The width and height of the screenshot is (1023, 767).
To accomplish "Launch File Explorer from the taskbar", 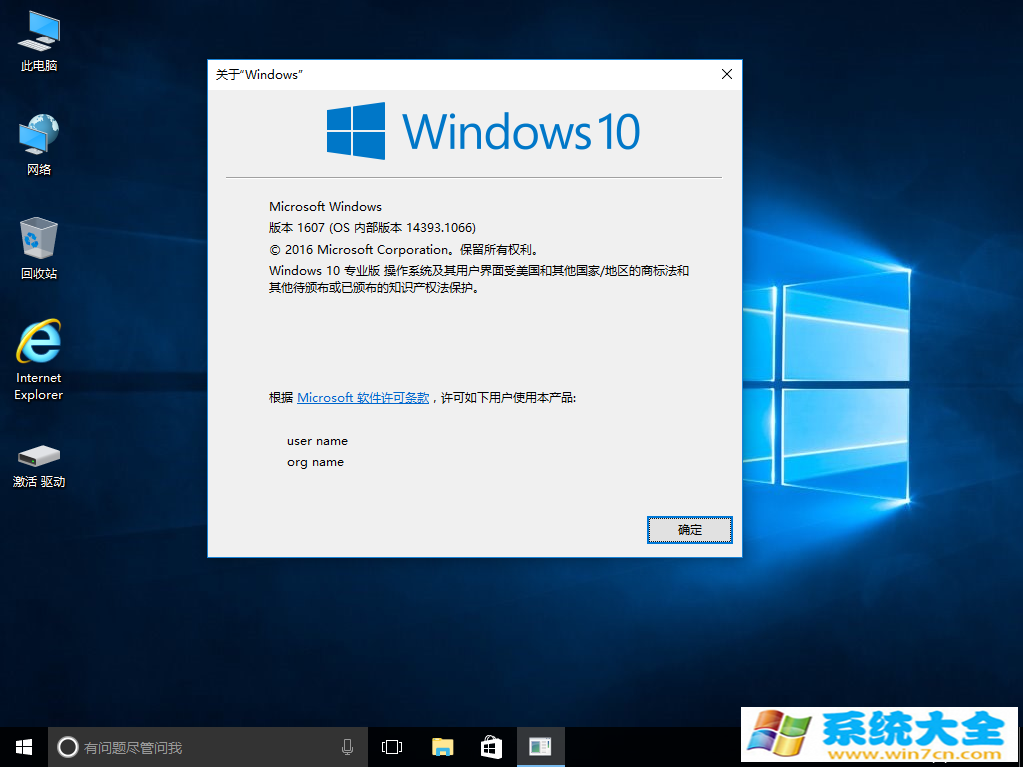I will tap(442, 747).
